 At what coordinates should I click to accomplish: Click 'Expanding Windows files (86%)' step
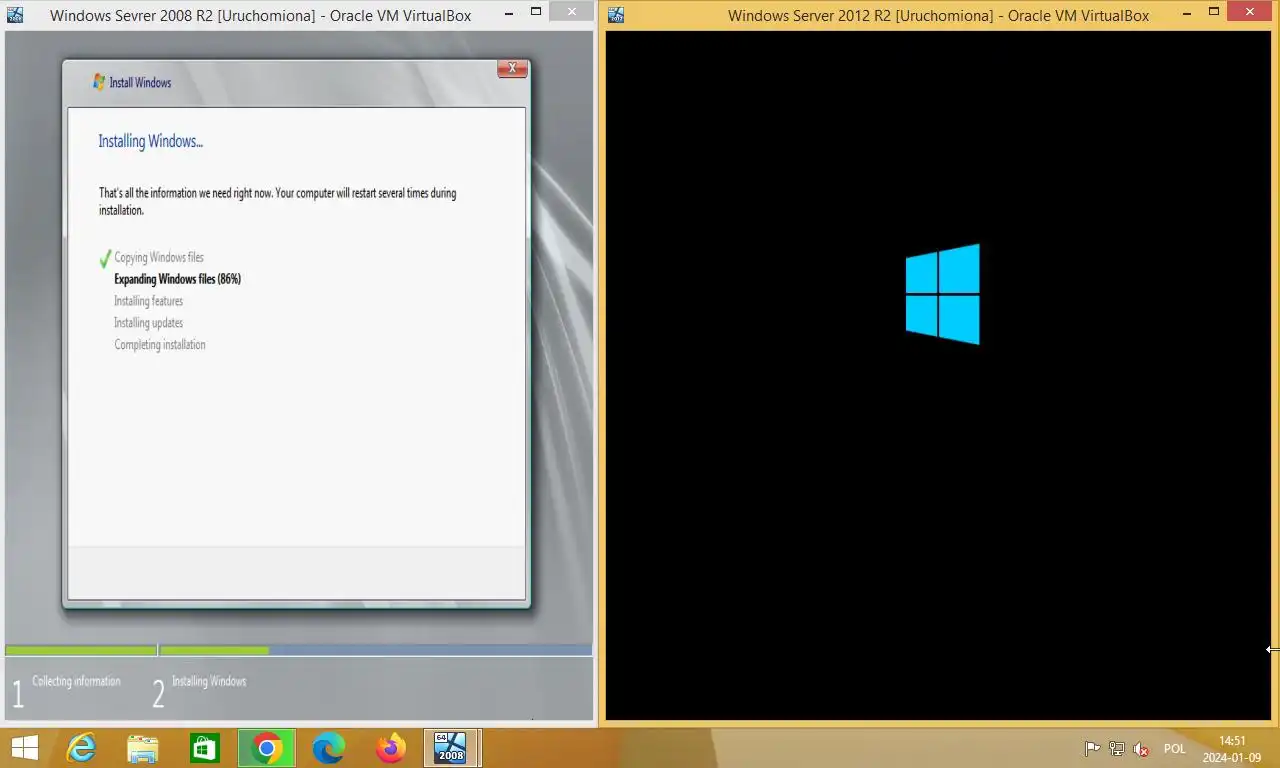[x=177, y=279]
